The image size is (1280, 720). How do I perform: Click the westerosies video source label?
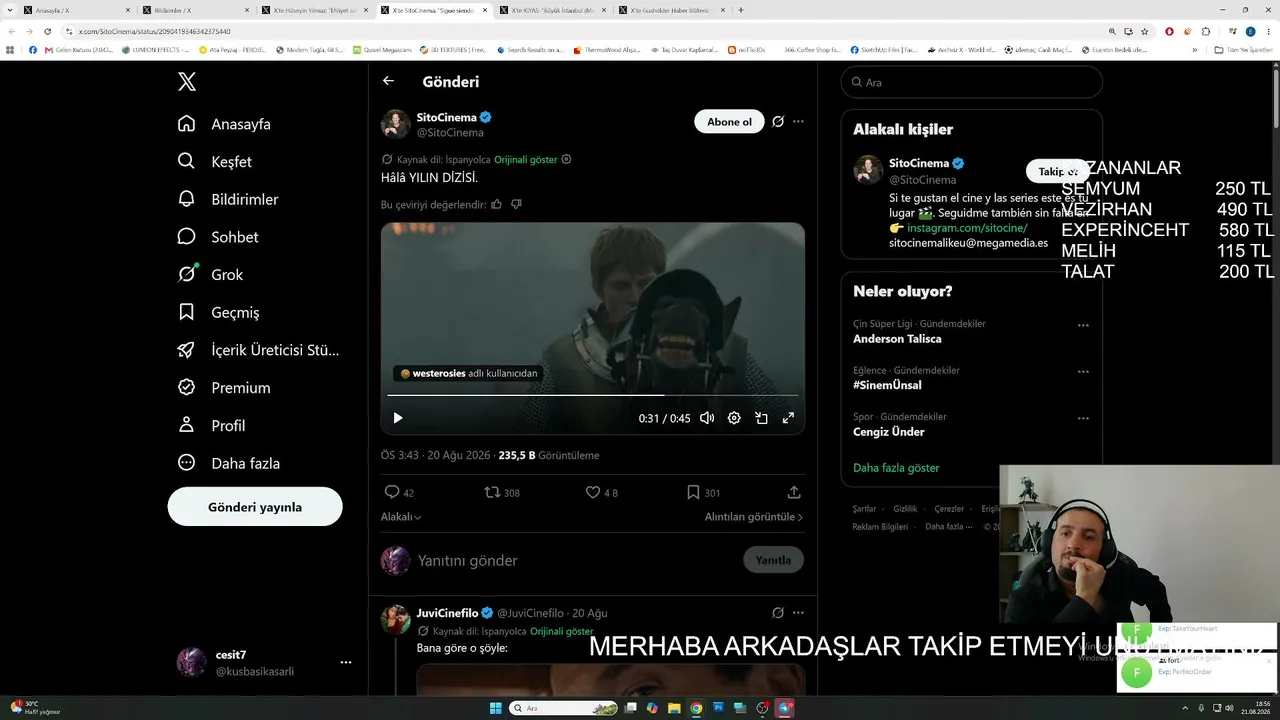pos(469,373)
